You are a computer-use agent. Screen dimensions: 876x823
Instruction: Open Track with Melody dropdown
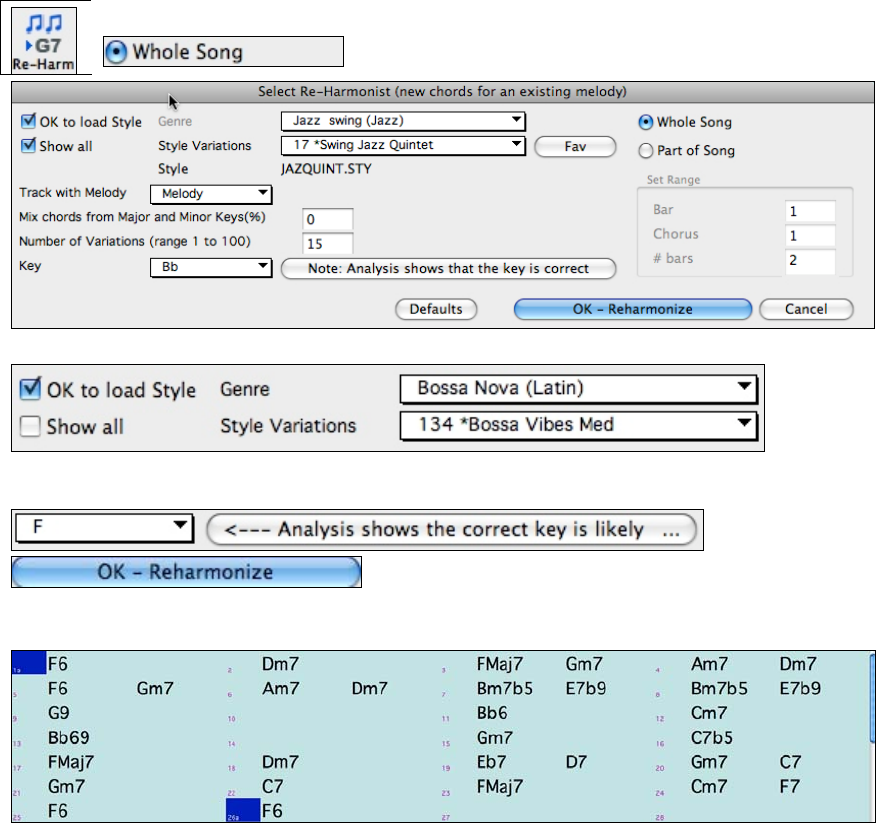pyautogui.click(x=210, y=194)
